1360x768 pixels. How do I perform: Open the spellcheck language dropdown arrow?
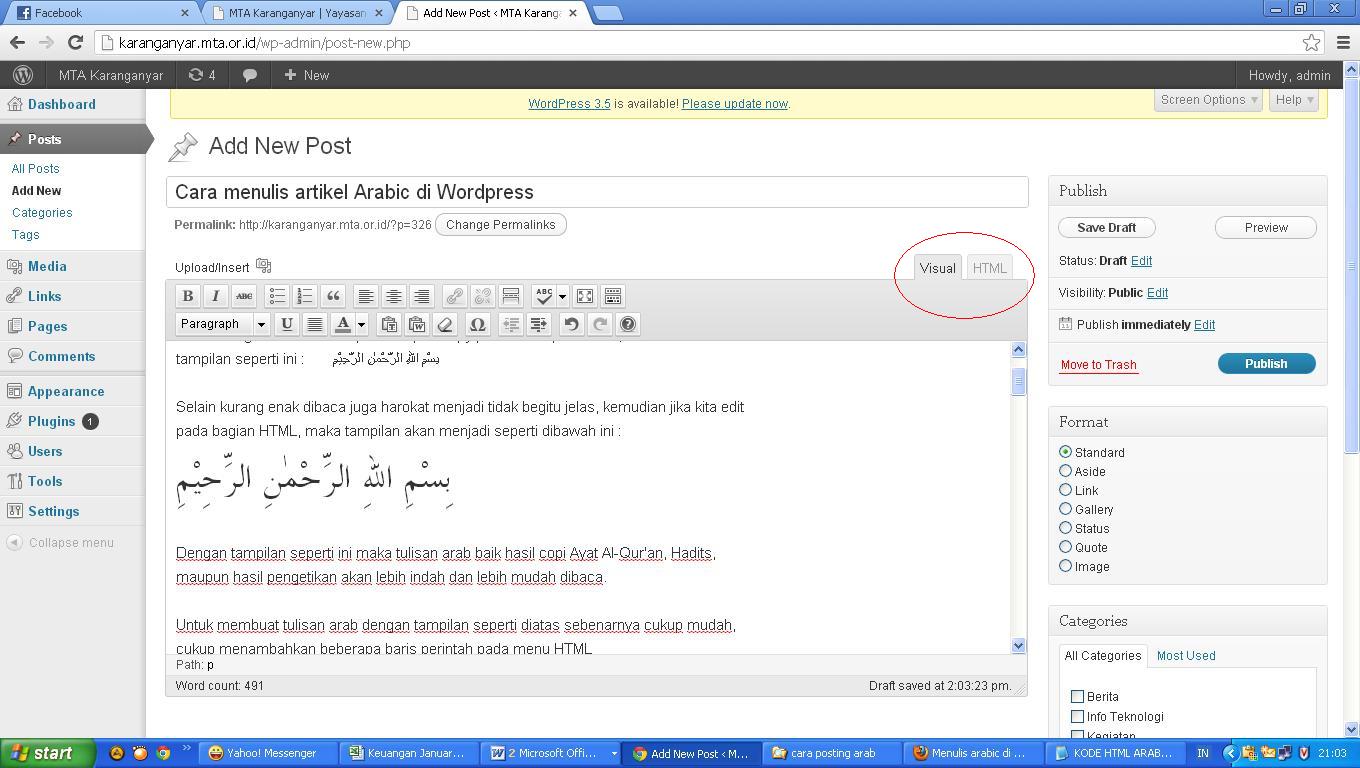pos(562,296)
